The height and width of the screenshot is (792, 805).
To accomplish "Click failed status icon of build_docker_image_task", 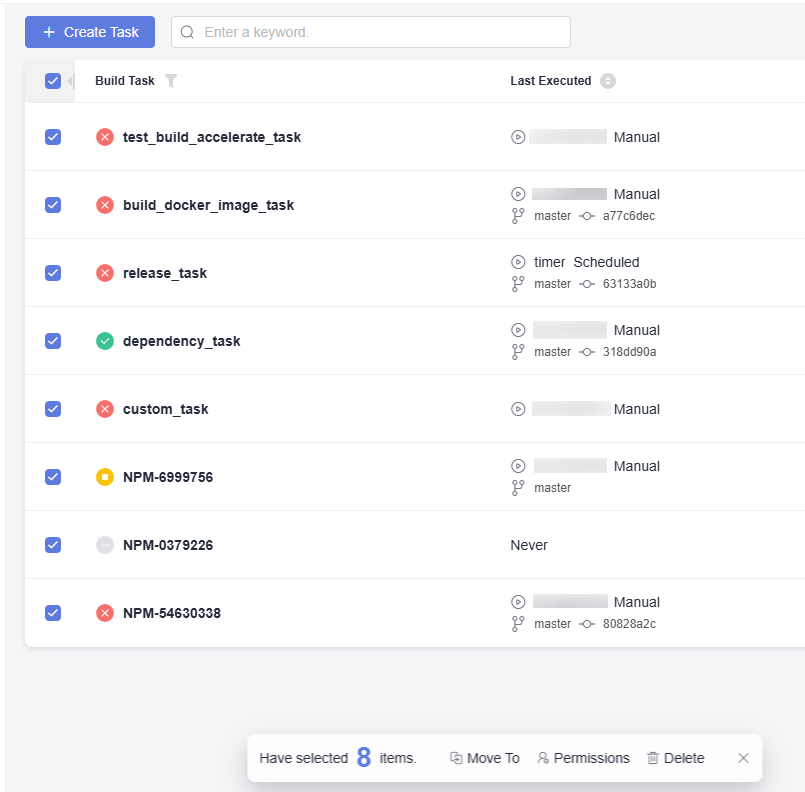I will coord(105,205).
